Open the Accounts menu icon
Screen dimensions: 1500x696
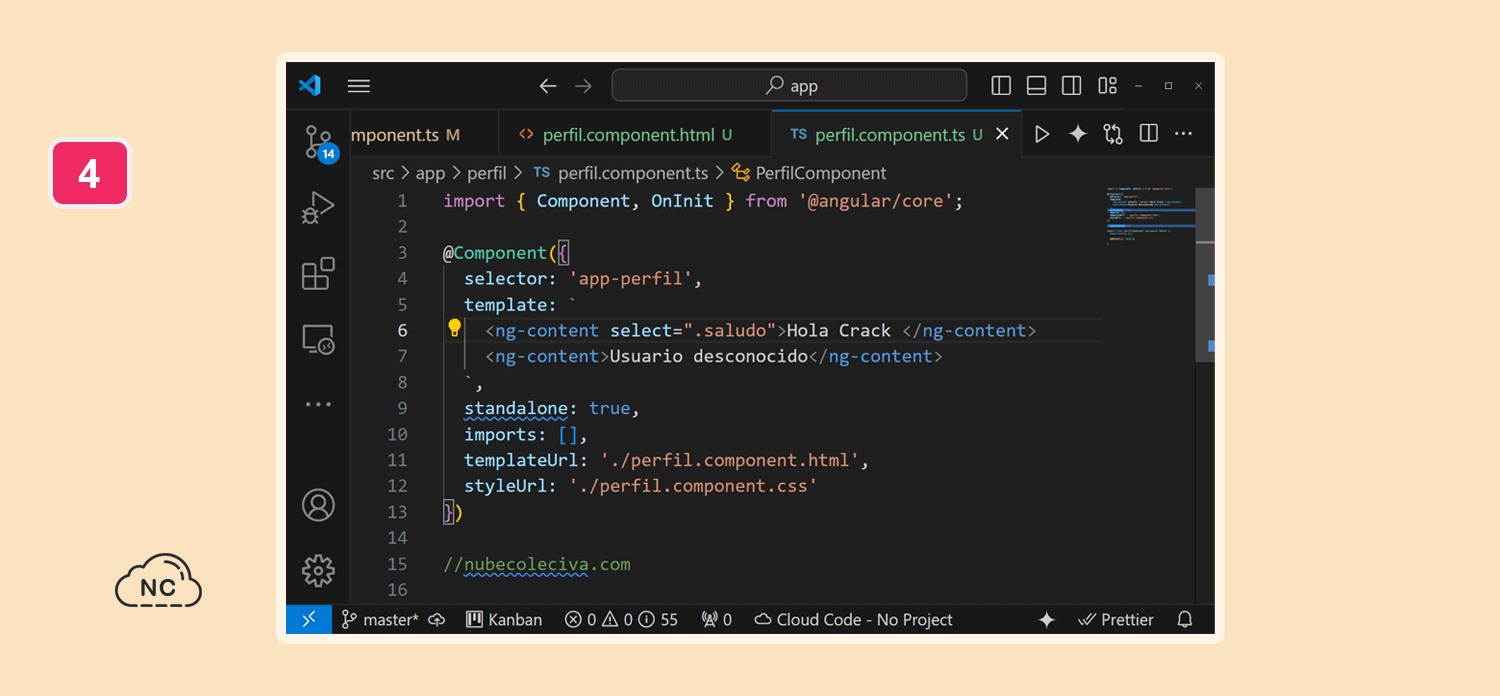pyautogui.click(x=318, y=505)
